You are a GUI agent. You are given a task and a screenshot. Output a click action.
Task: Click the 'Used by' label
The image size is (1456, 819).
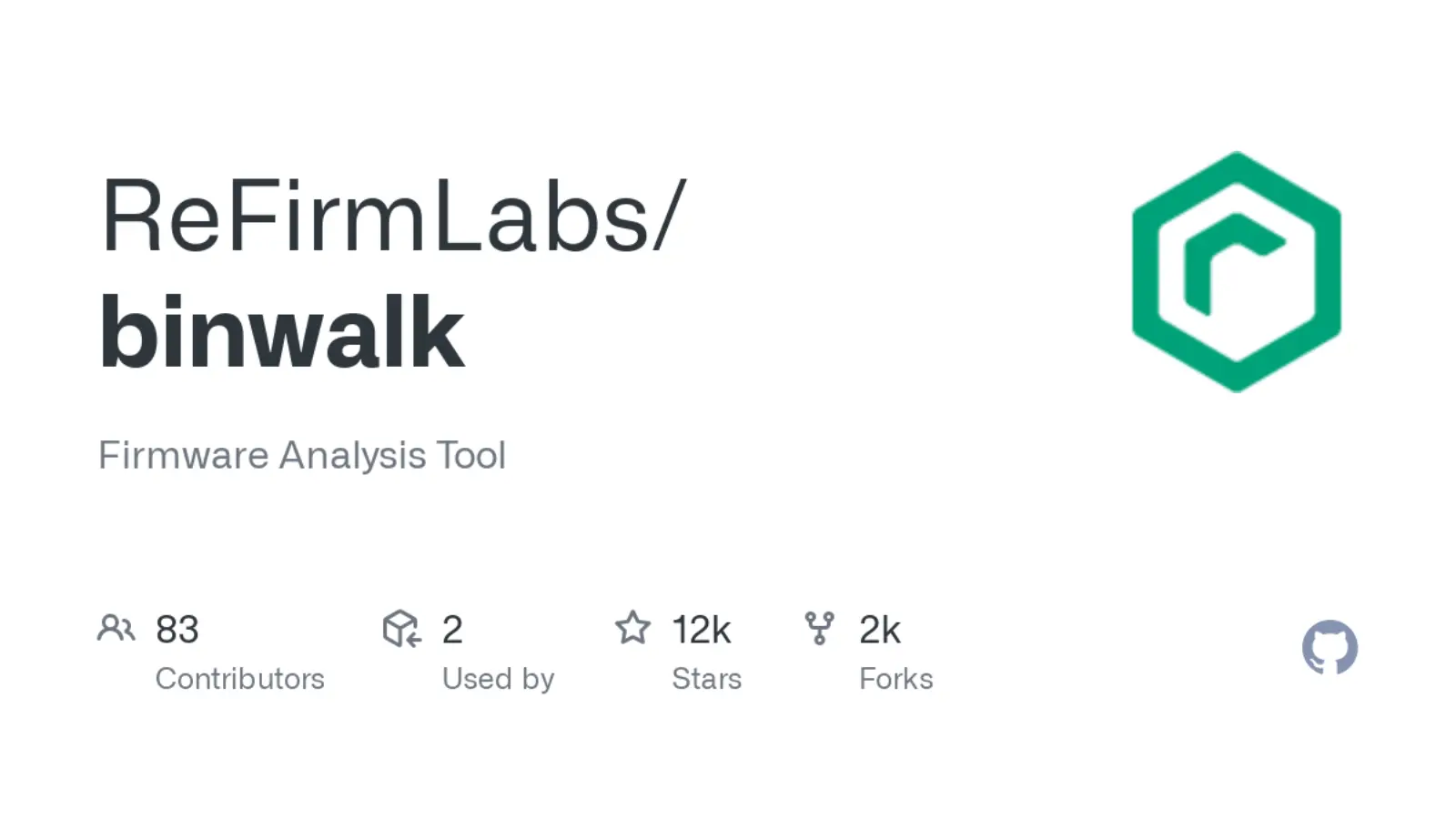(498, 679)
